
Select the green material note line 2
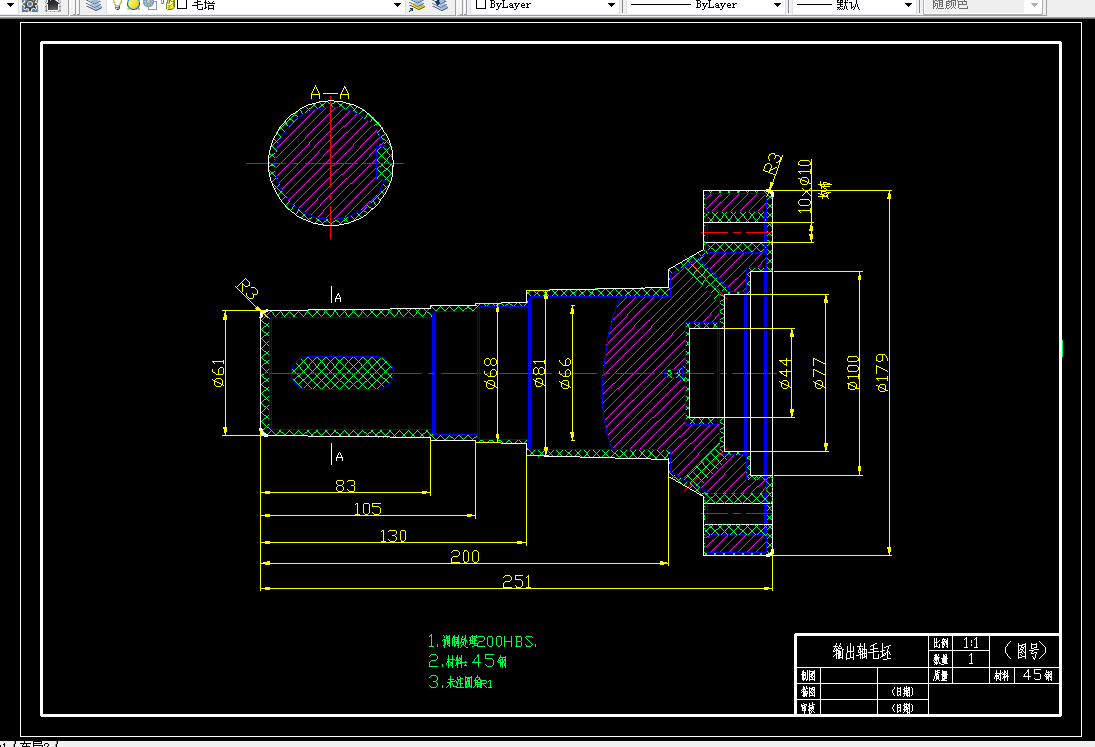[467, 660]
